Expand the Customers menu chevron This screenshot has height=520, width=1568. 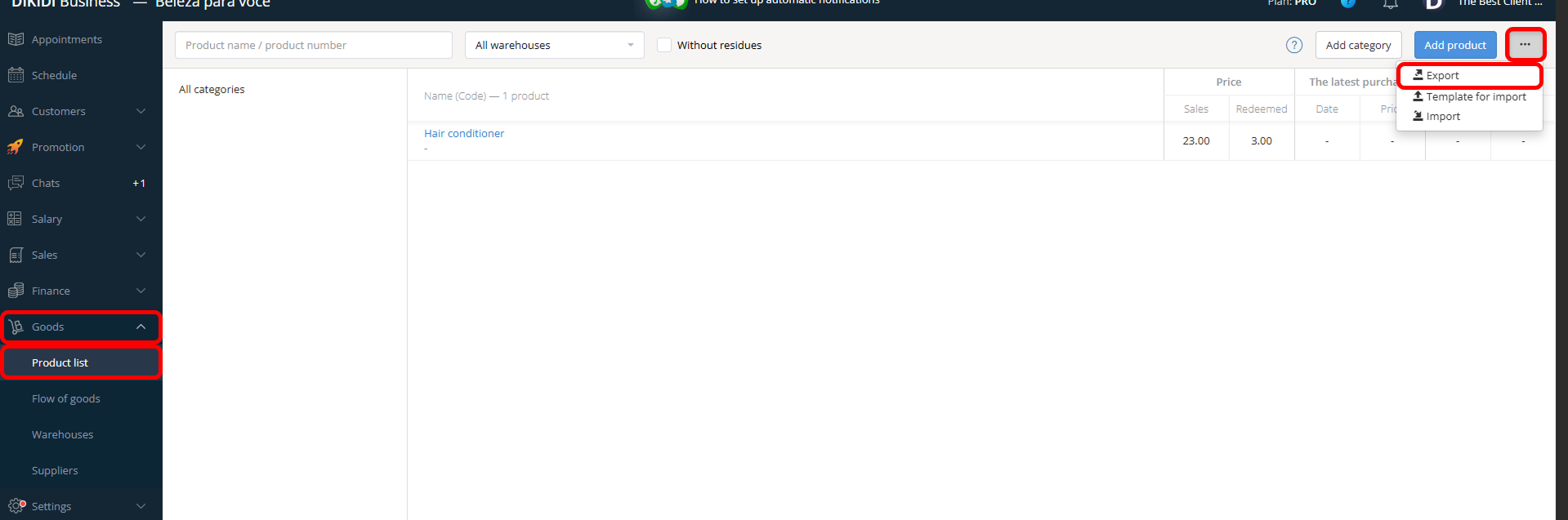tap(141, 111)
